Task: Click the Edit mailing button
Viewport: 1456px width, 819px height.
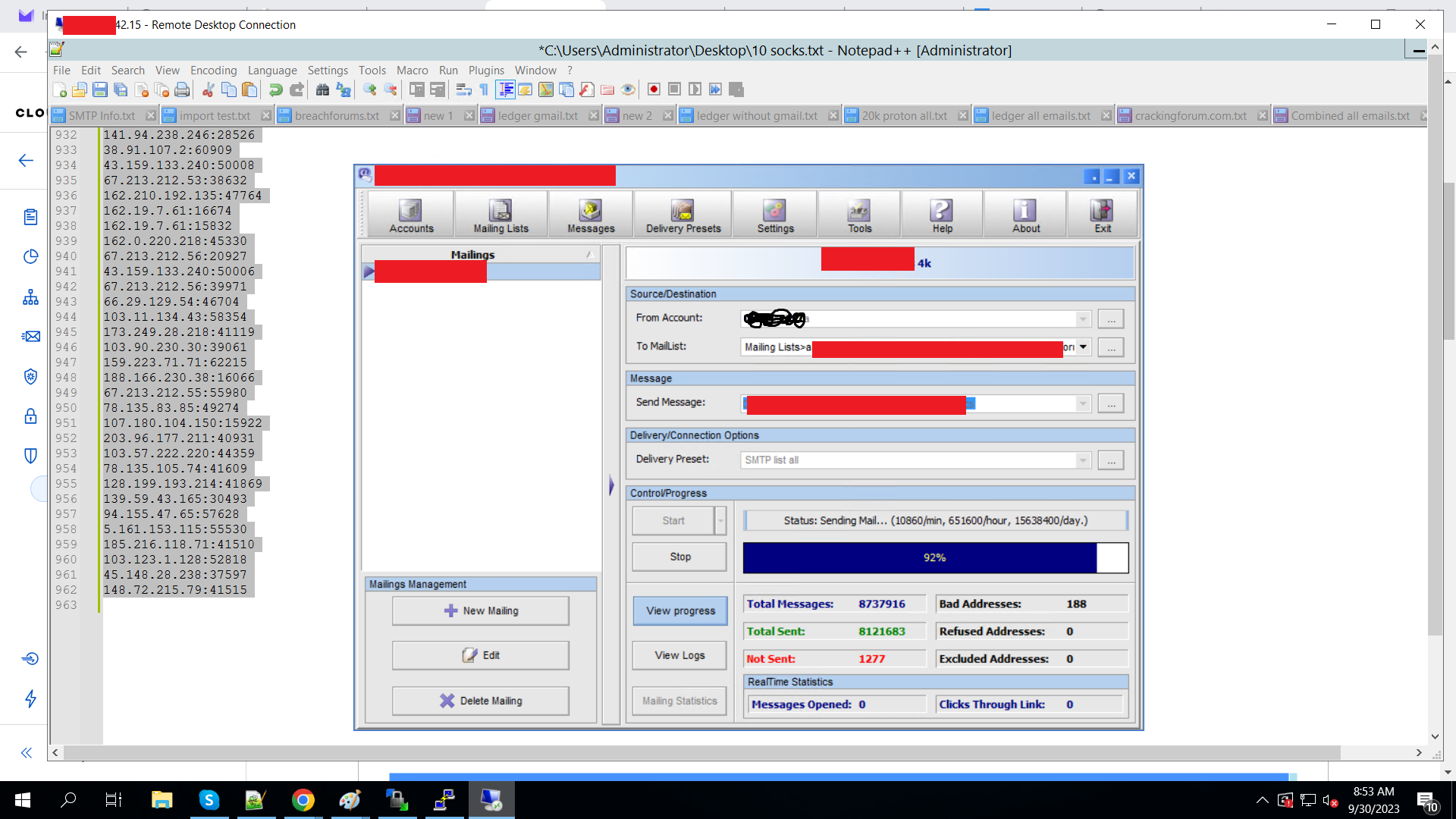Action: pos(481,656)
